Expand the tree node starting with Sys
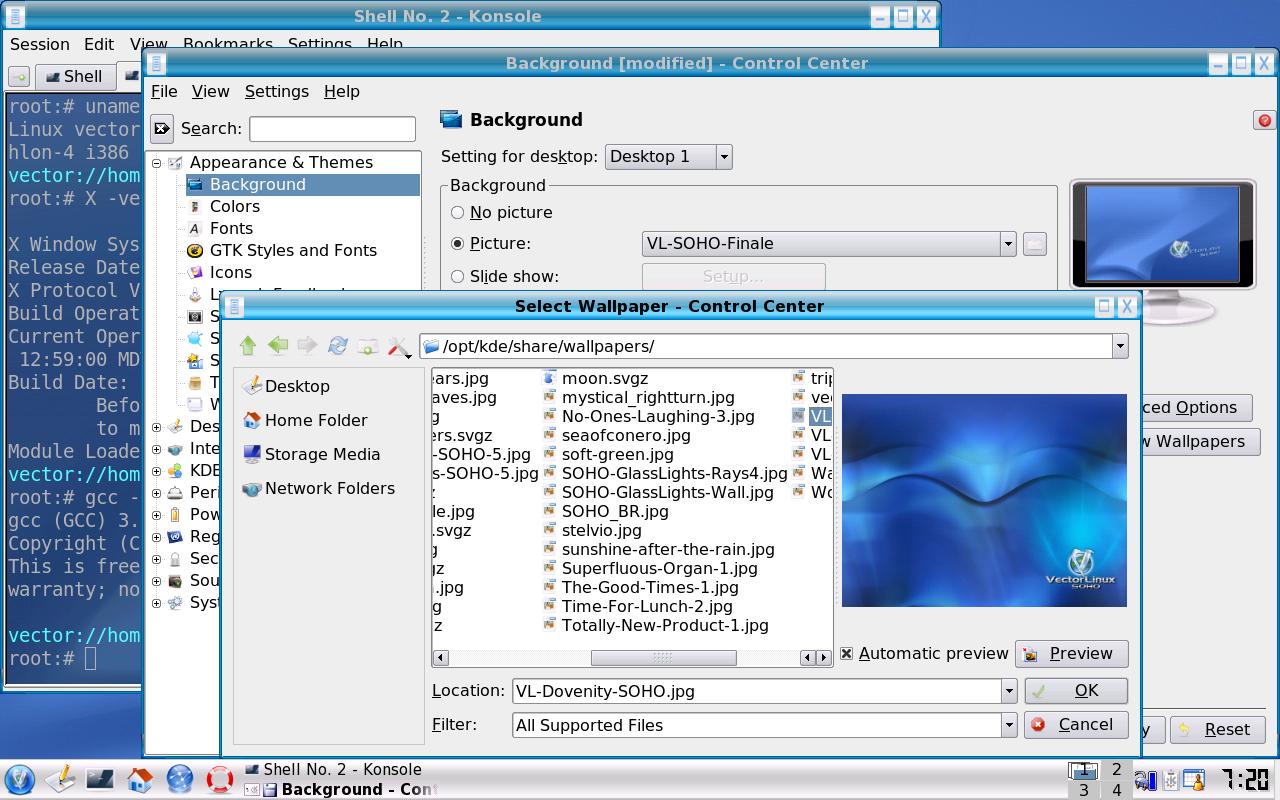The width and height of the screenshot is (1280, 800). (157, 603)
